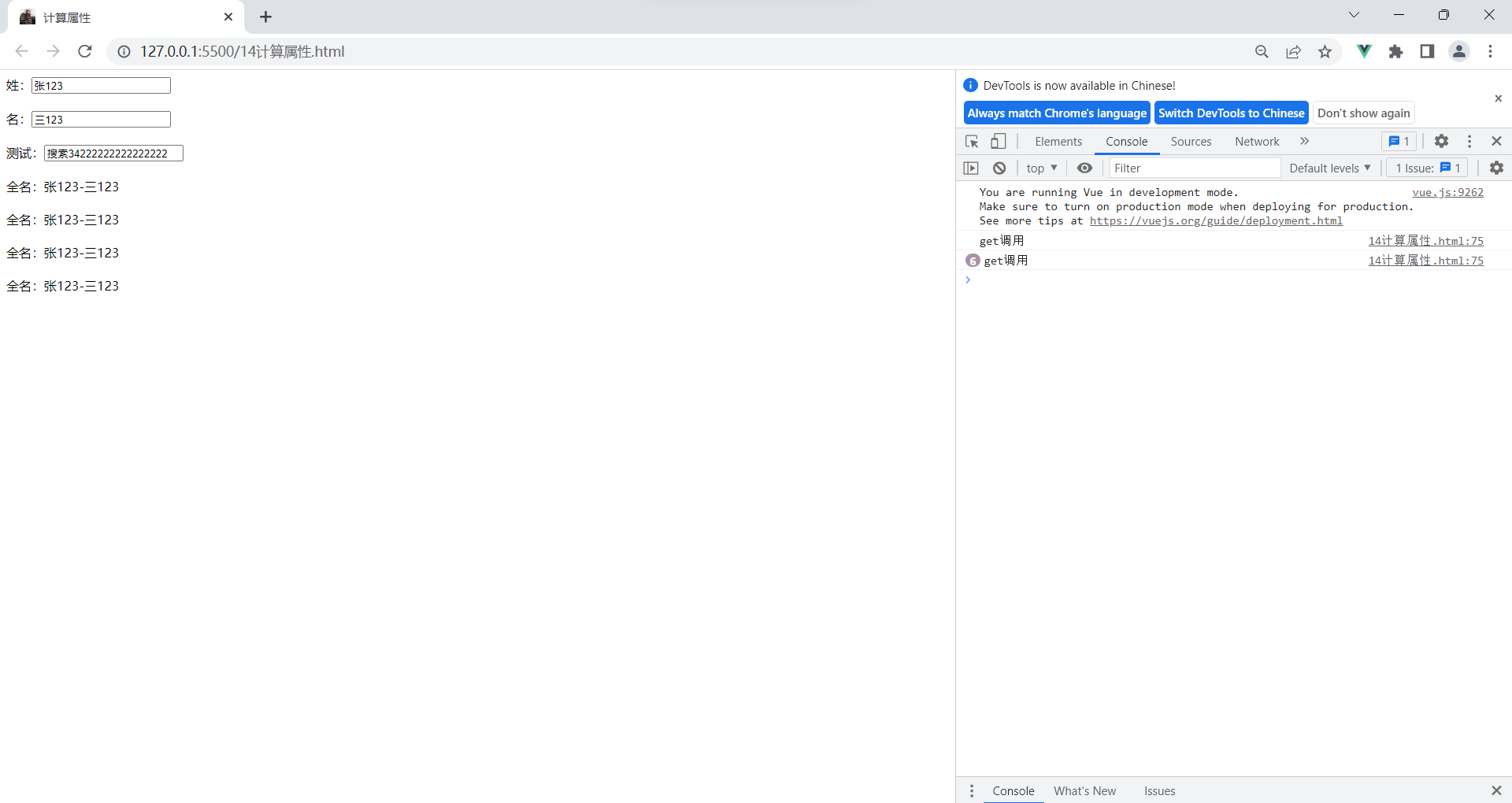Dismiss the DevTools language infobar
This screenshot has width=1512, height=803.
(1498, 98)
